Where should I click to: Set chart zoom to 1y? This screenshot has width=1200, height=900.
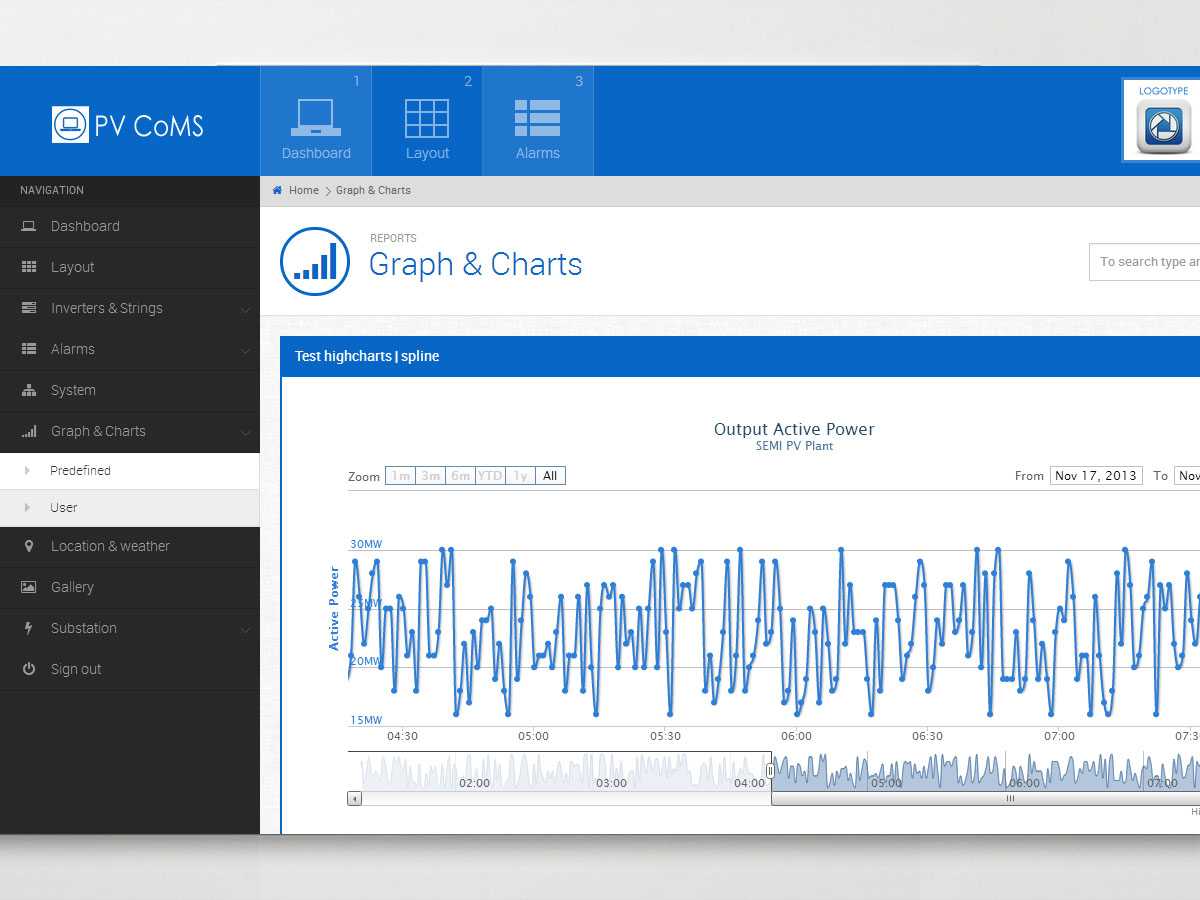[520, 476]
